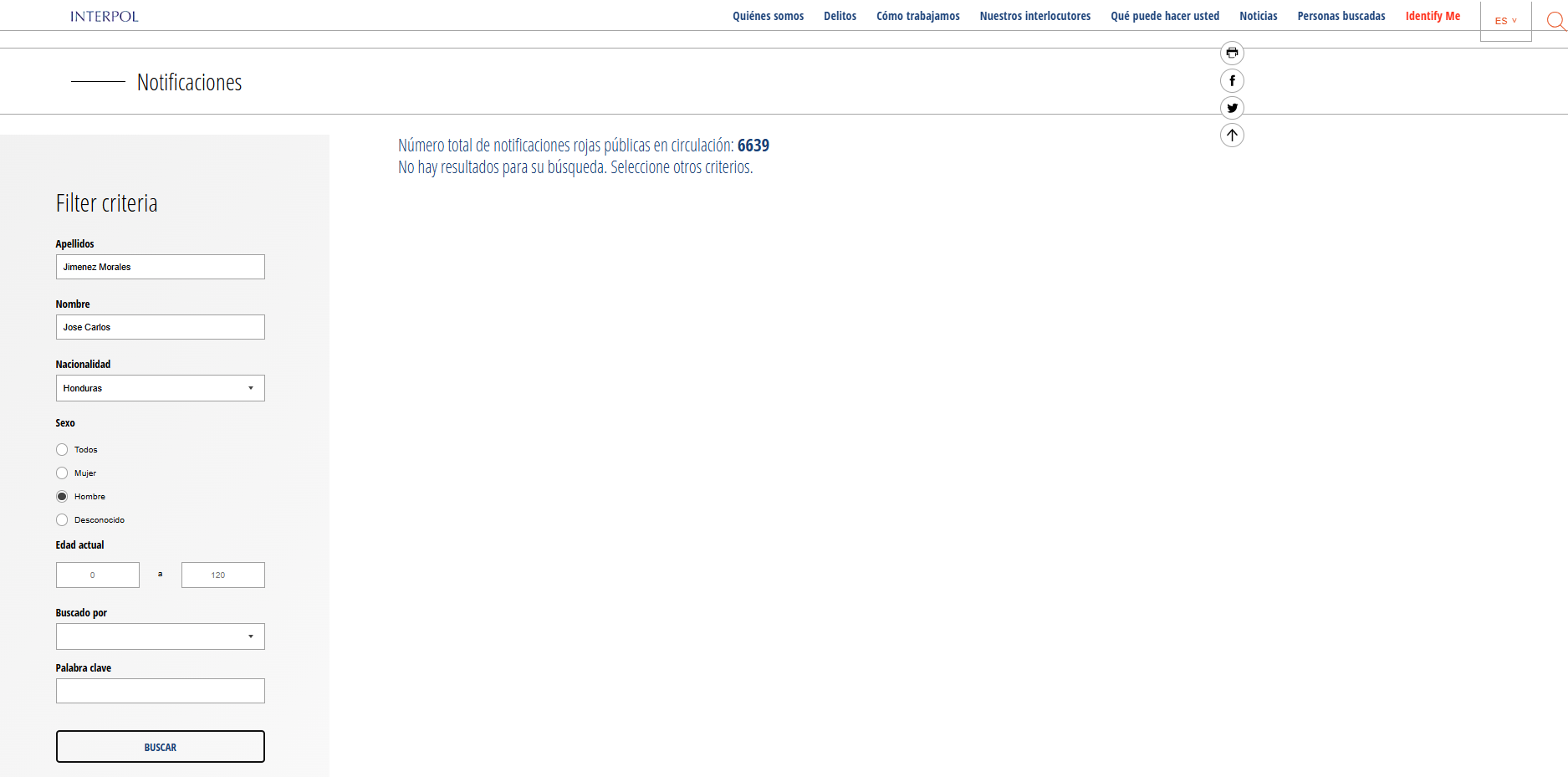Viewport: 1568px width, 777px height.
Task: Expand the Nacionalidad dropdown showing Honduras
Action: pos(160,388)
